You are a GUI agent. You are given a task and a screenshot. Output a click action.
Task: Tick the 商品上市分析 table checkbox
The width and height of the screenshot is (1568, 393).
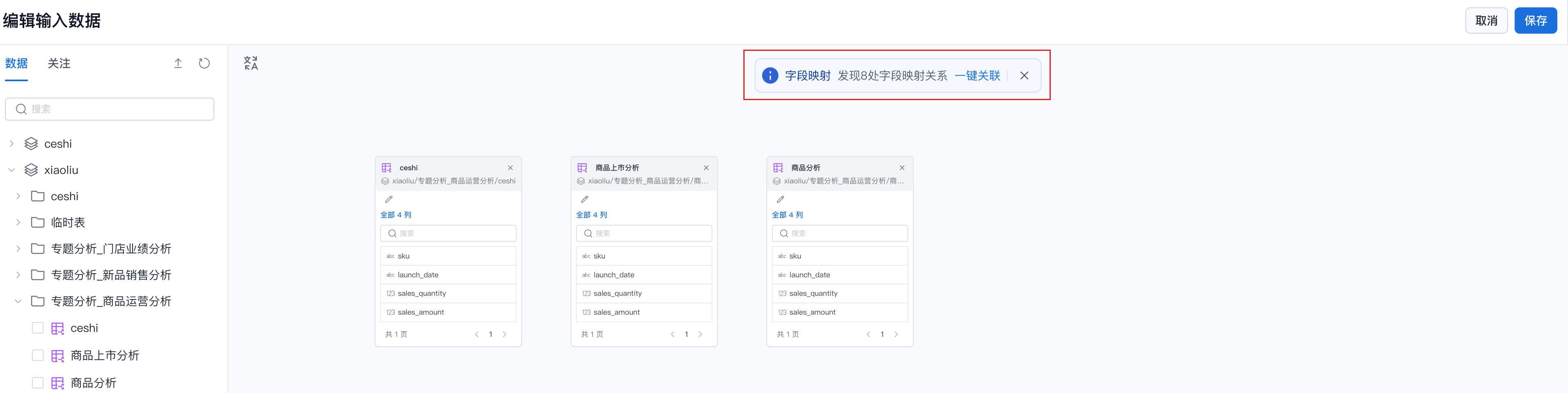tap(38, 355)
